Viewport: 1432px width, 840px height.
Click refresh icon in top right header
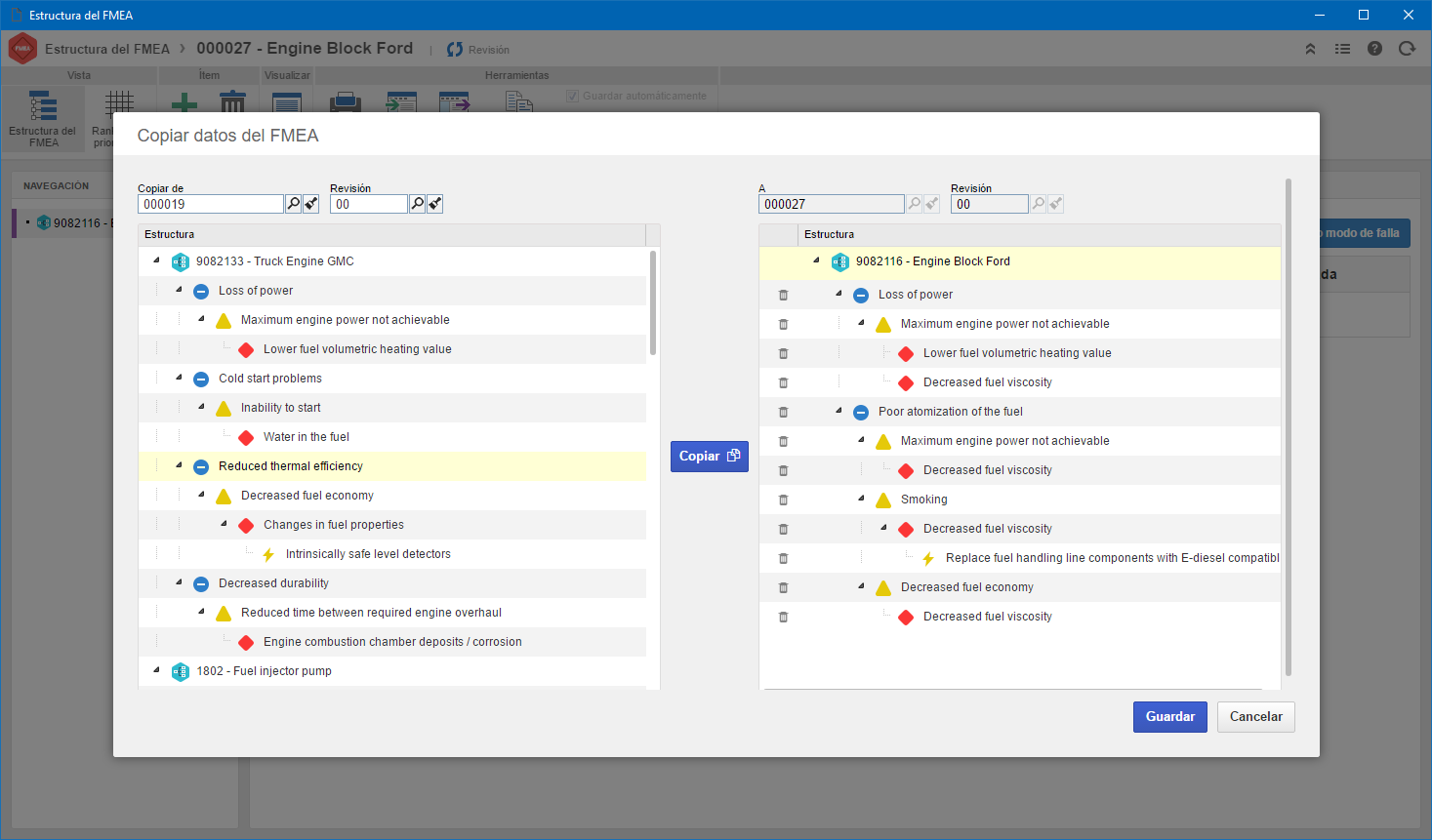(1407, 49)
